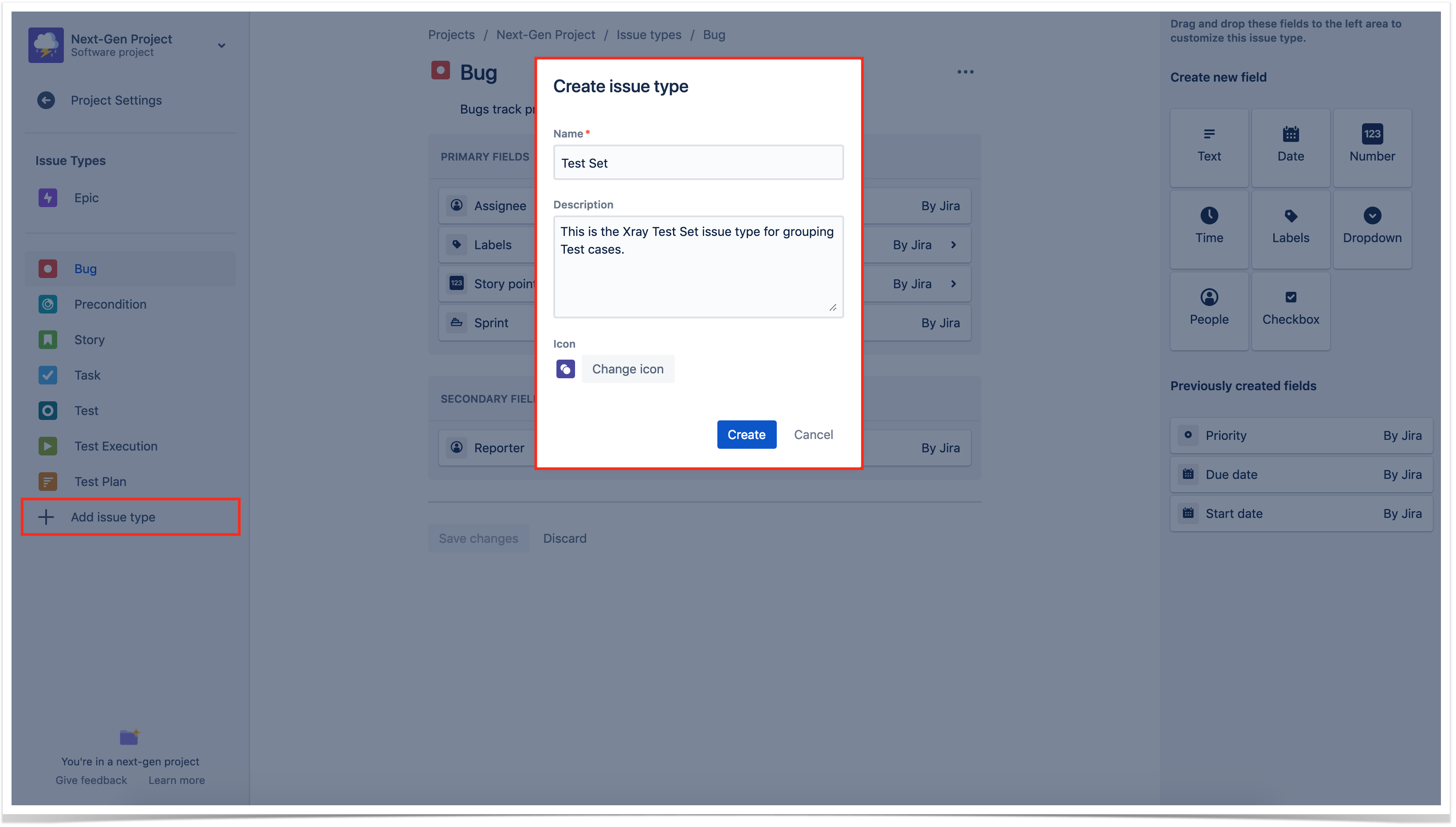Click the blue Task checkmark icon
The width and height of the screenshot is (1456, 827).
coord(48,376)
